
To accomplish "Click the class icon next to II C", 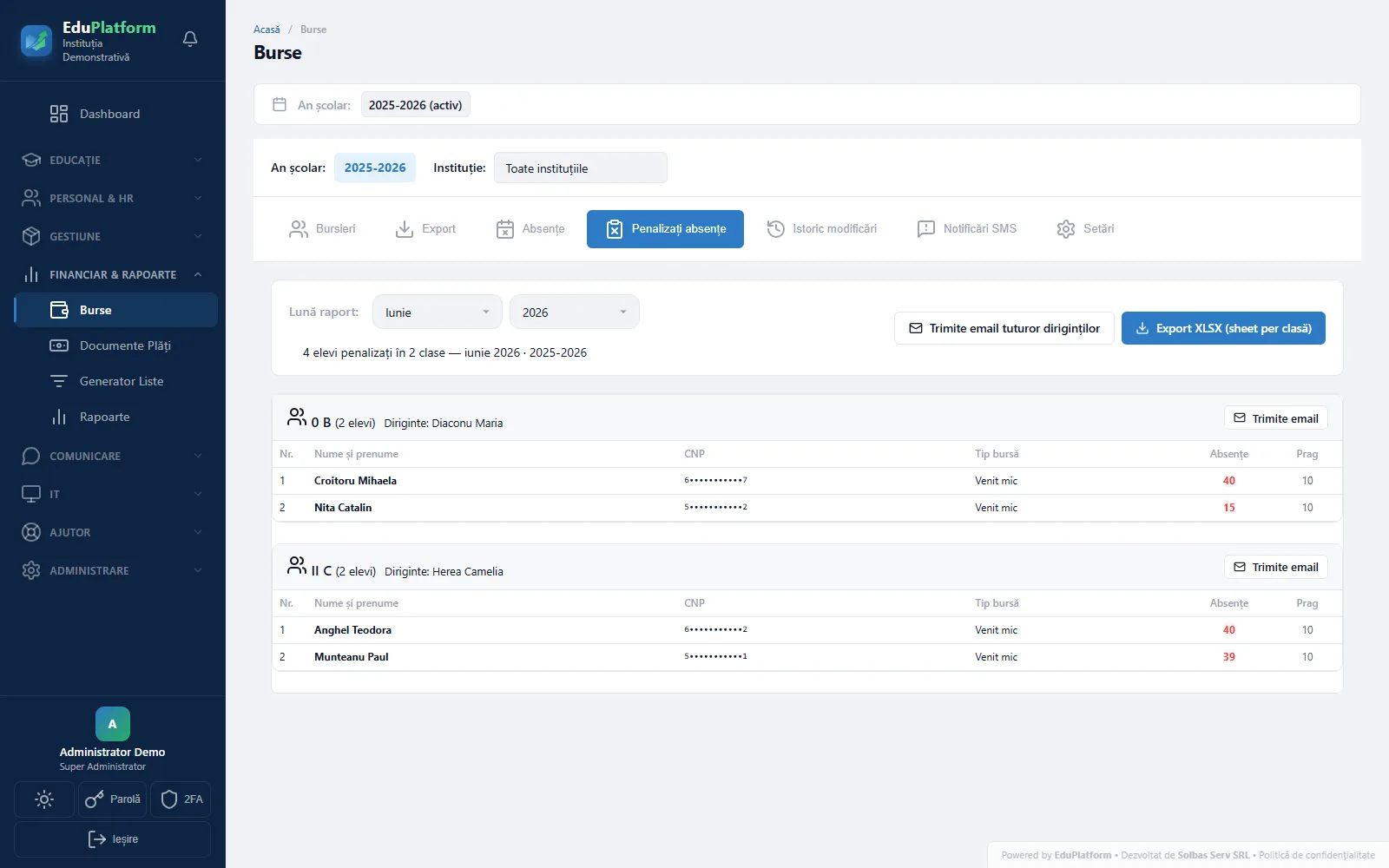I will point(297,566).
